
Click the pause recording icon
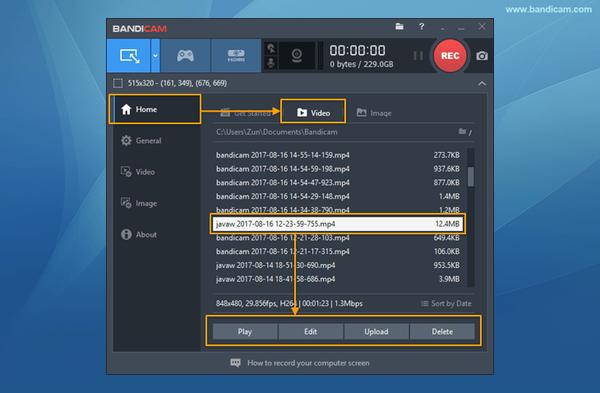tap(418, 56)
